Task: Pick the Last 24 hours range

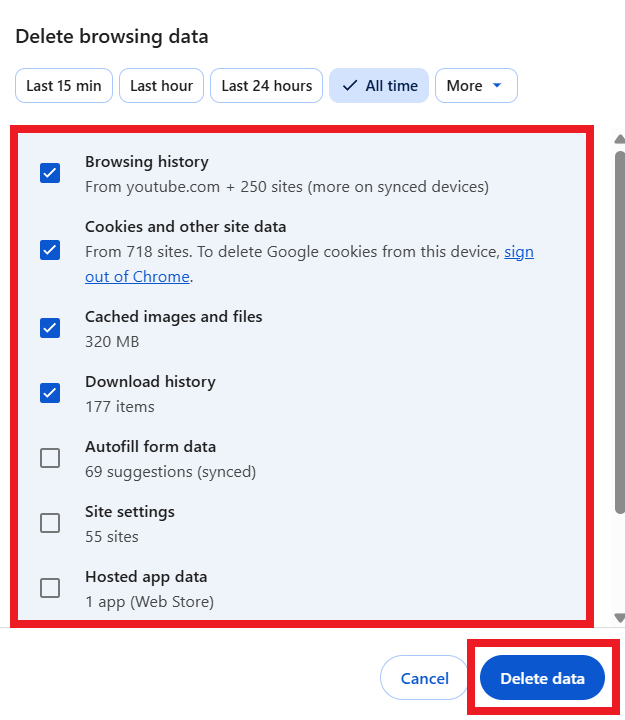Action: coord(267,86)
